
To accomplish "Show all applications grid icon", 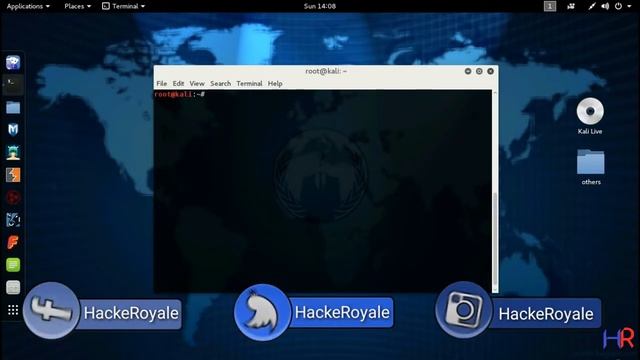I will pos(13,310).
